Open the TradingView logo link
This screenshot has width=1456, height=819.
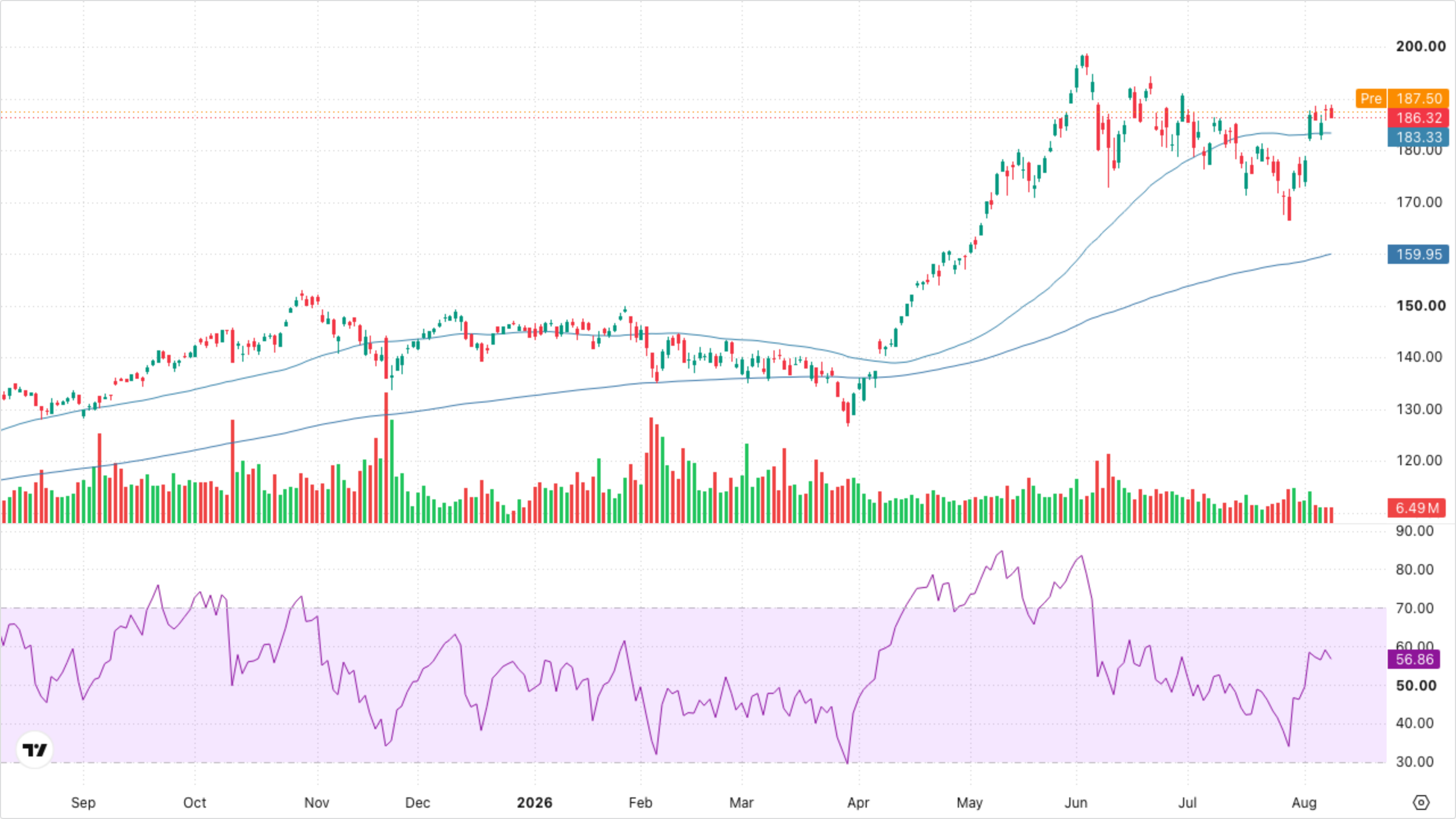coord(35,750)
